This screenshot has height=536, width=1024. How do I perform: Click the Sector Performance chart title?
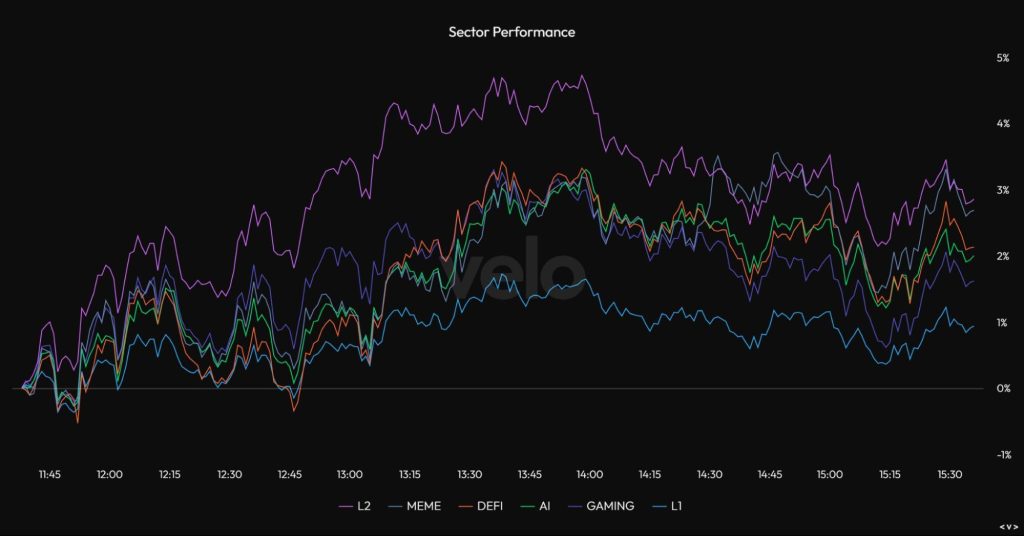512,32
